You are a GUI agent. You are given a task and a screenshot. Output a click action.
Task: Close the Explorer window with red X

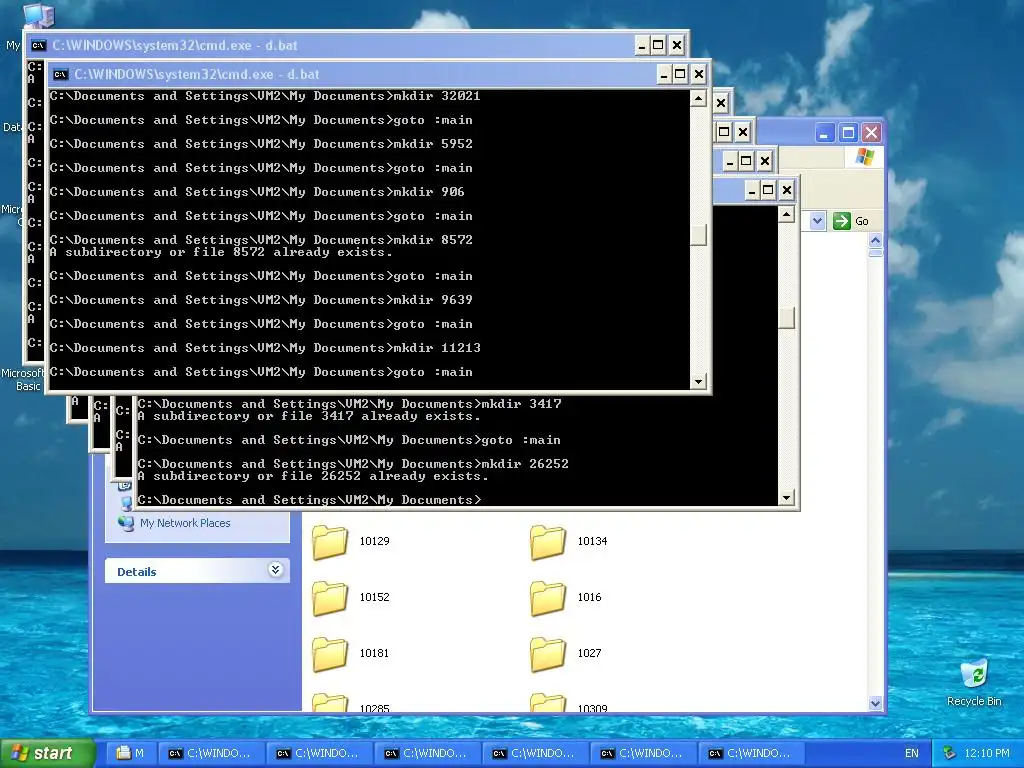click(871, 133)
